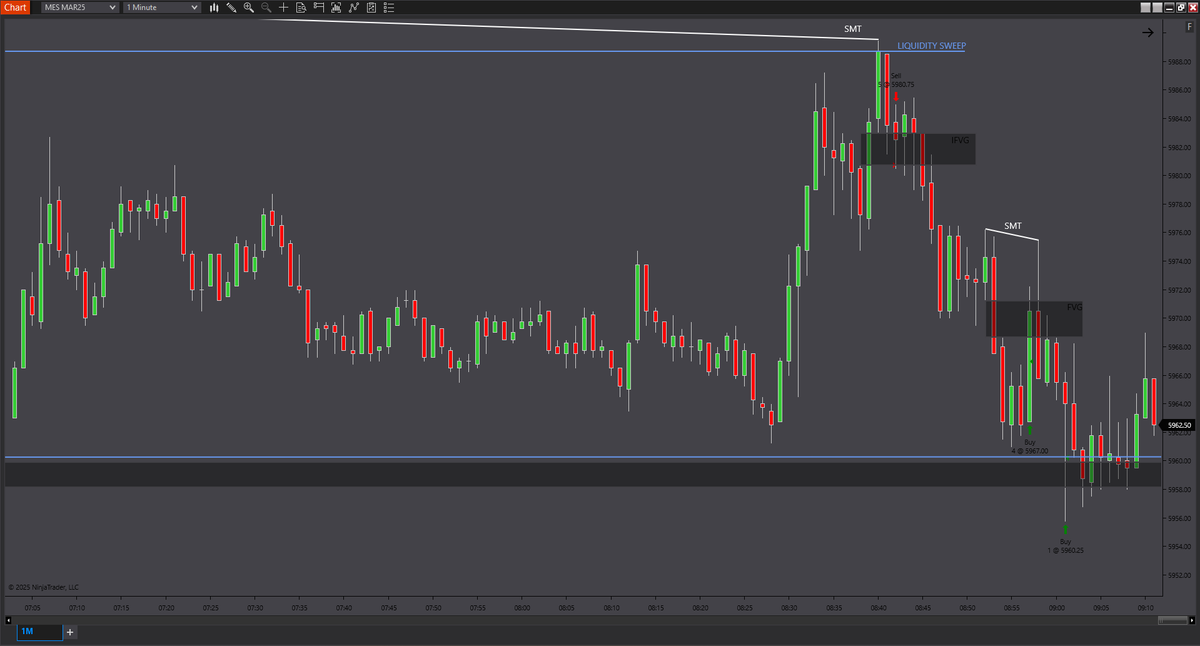The image size is (1200, 646).
Task: Open the Chart Trader icon
Action: click(319, 7)
